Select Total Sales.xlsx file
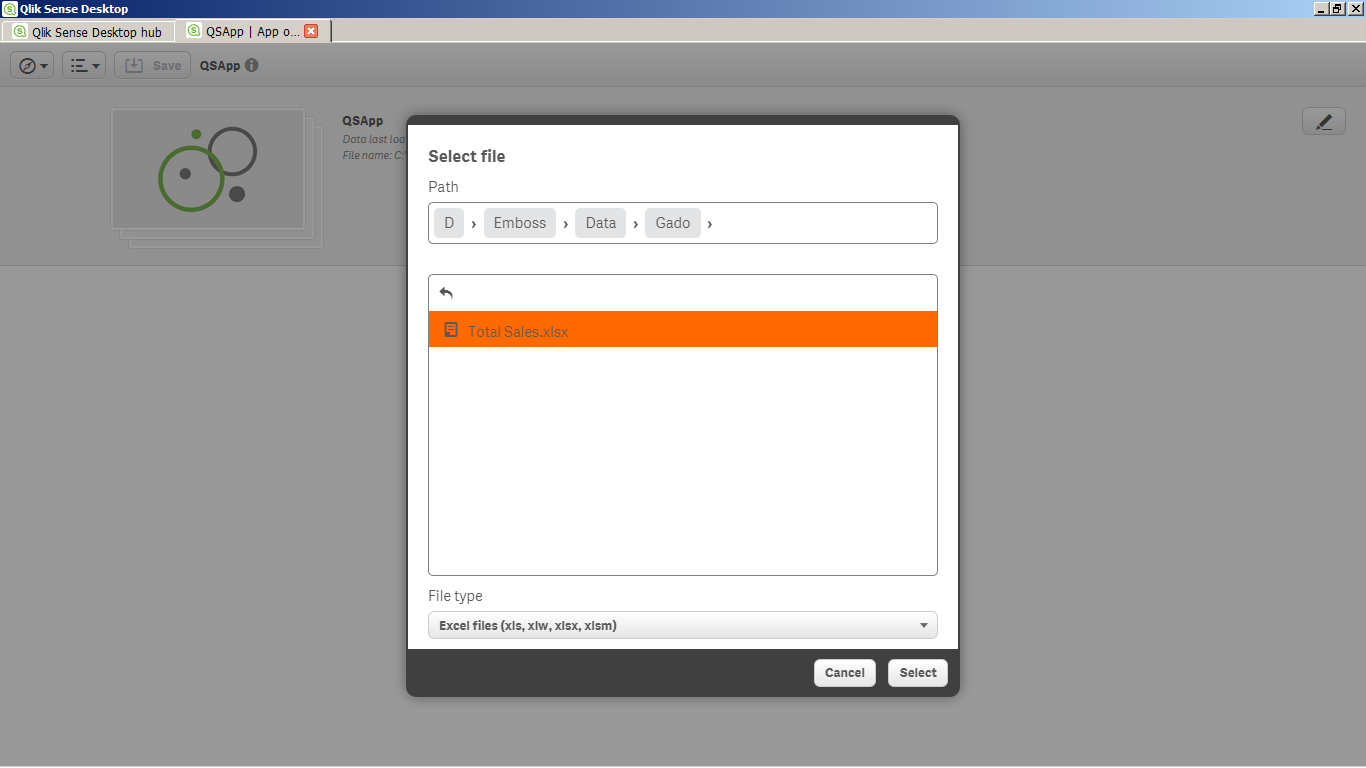This screenshot has height=768, width=1366. 683,329
